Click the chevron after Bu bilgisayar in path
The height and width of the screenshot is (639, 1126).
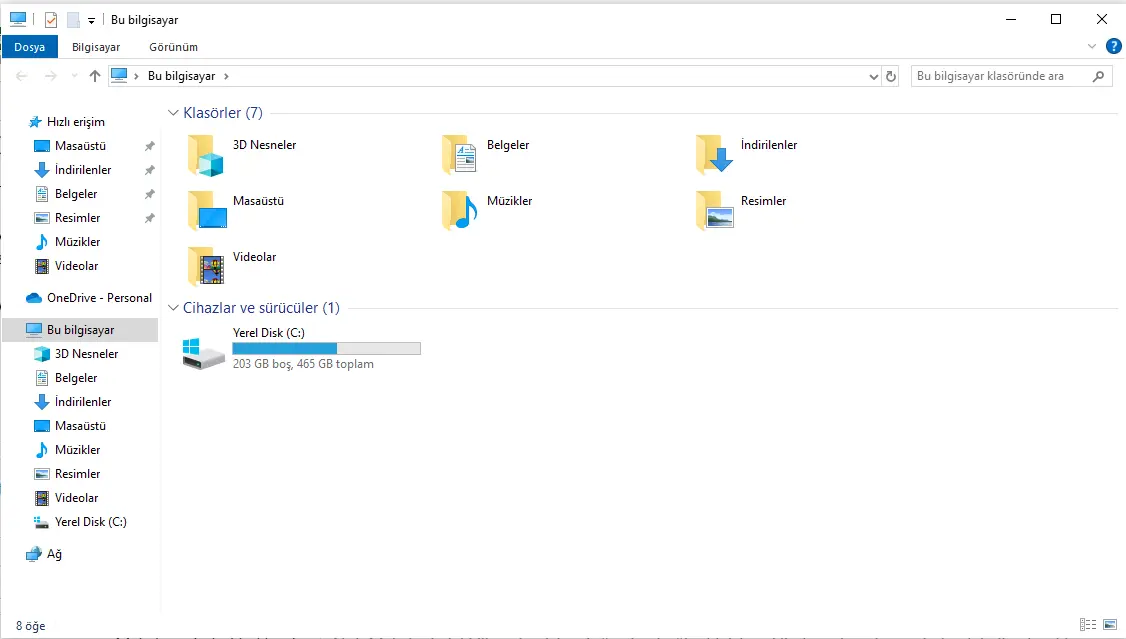(x=226, y=76)
